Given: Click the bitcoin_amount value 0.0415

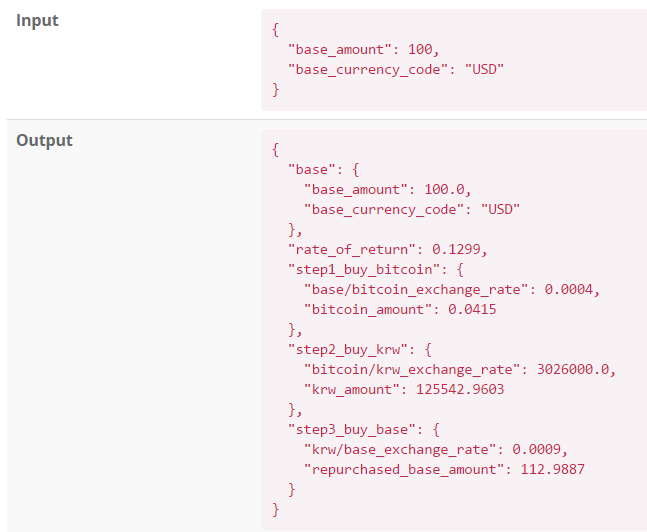Looking at the screenshot, I should click(x=472, y=310).
